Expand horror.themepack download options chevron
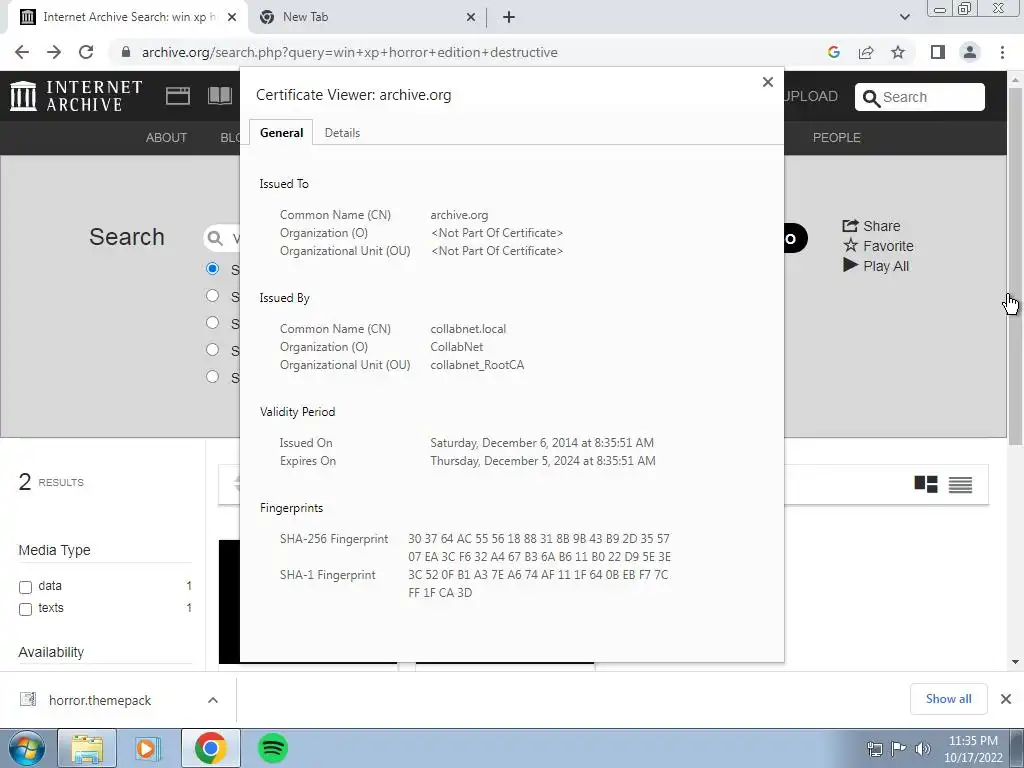The width and height of the screenshot is (1024, 768). [x=213, y=700]
